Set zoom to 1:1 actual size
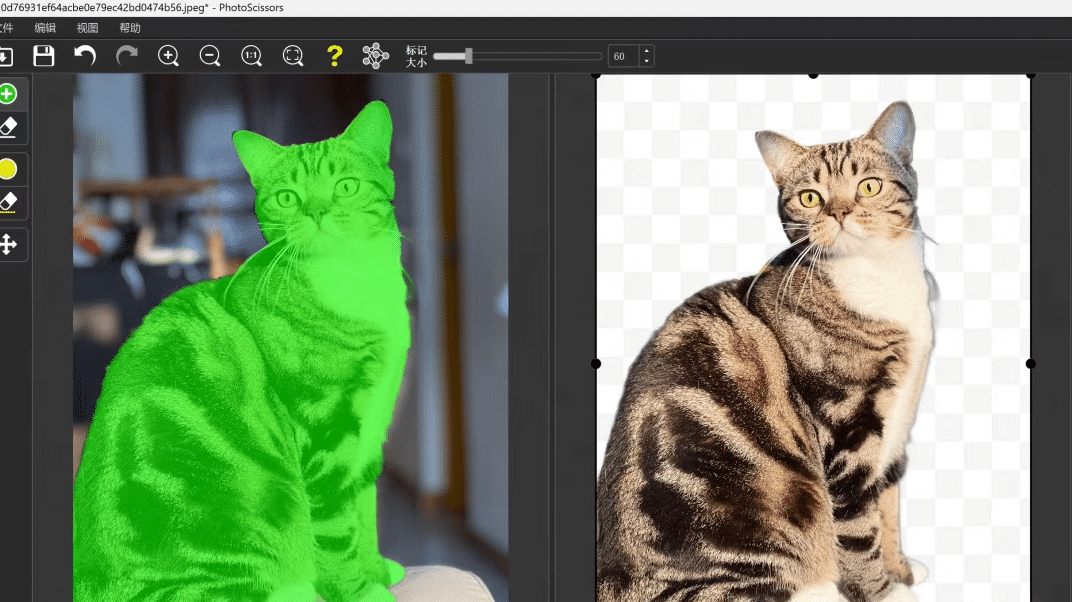Viewport: 1072px width, 602px height. click(x=252, y=56)
